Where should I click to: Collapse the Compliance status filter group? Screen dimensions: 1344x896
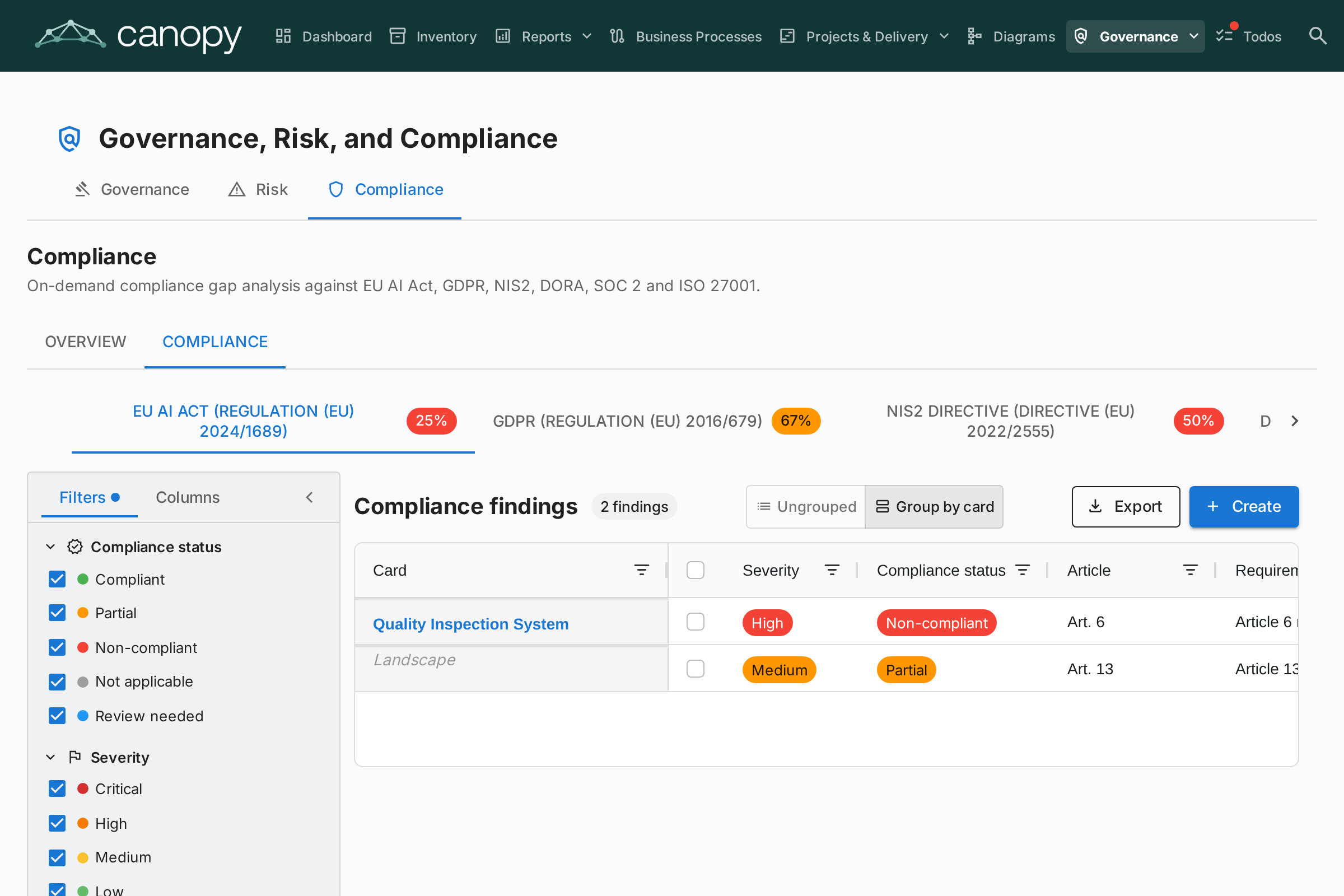click(x=50, y=547)
